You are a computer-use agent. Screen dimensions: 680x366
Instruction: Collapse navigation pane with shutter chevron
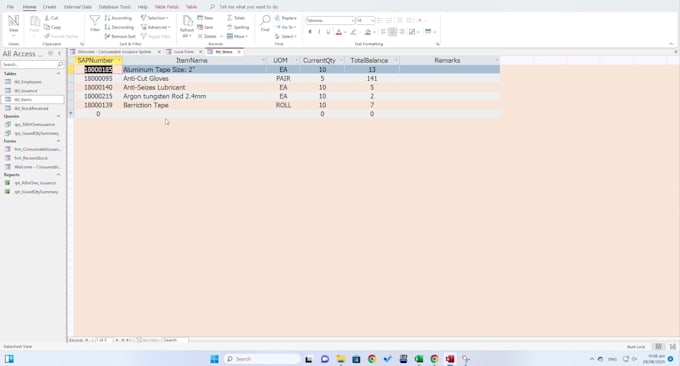(60, 53)
